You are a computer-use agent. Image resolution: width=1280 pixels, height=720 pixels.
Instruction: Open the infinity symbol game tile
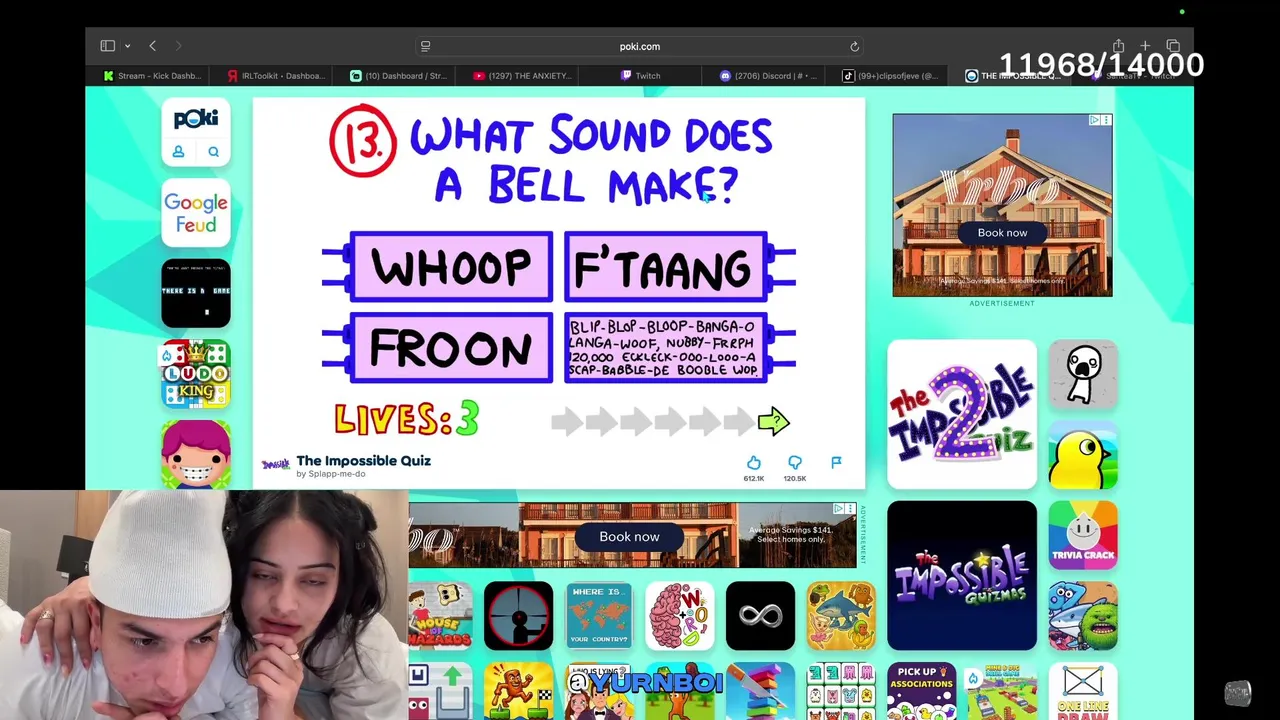pos(760,616)
